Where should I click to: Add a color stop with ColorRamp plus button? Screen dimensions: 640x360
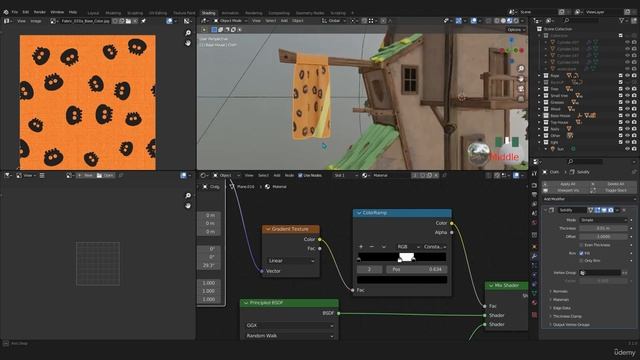[x=361, y=247]
